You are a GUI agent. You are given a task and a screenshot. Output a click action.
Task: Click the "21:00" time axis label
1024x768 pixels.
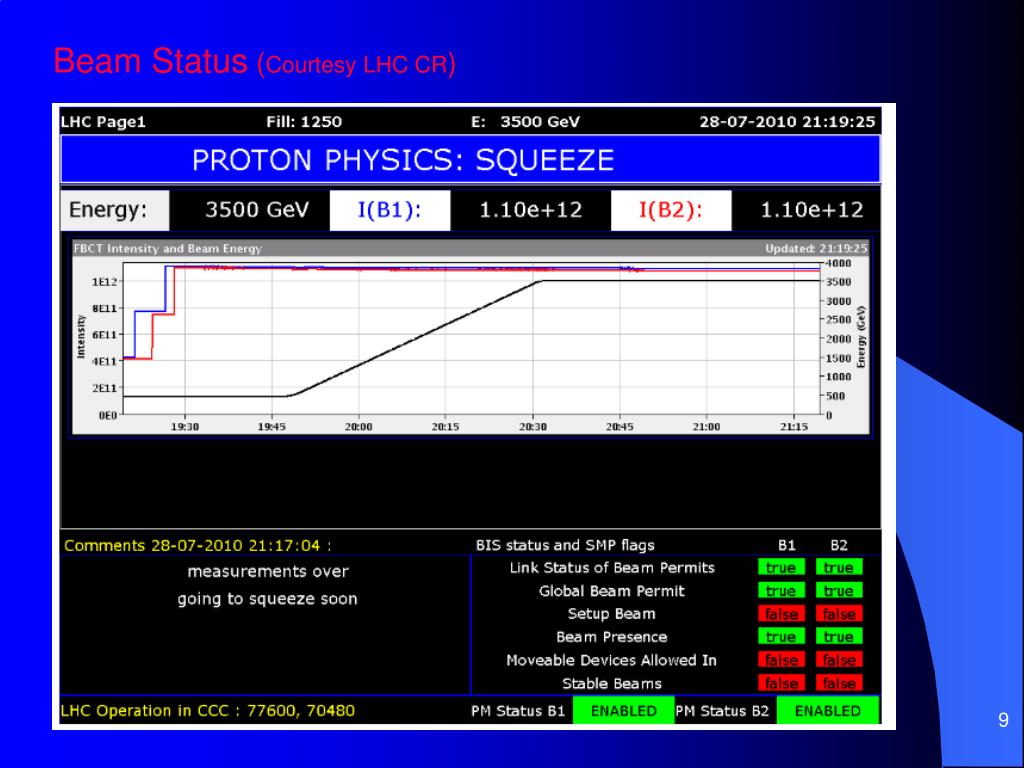tap(707, 427)
